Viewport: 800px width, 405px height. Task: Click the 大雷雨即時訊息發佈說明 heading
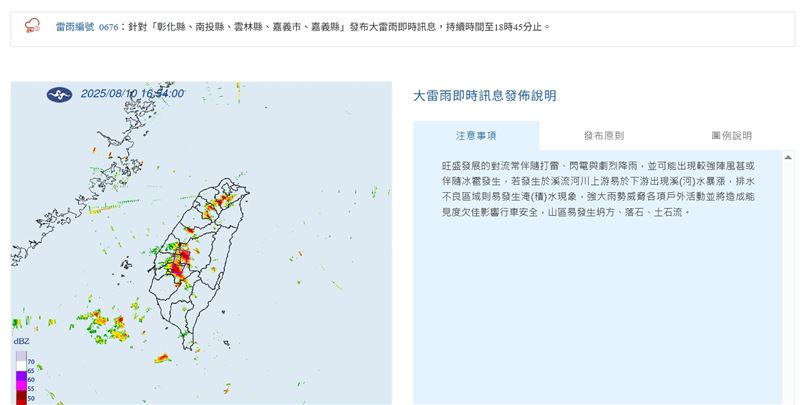(x=485, y=96)
